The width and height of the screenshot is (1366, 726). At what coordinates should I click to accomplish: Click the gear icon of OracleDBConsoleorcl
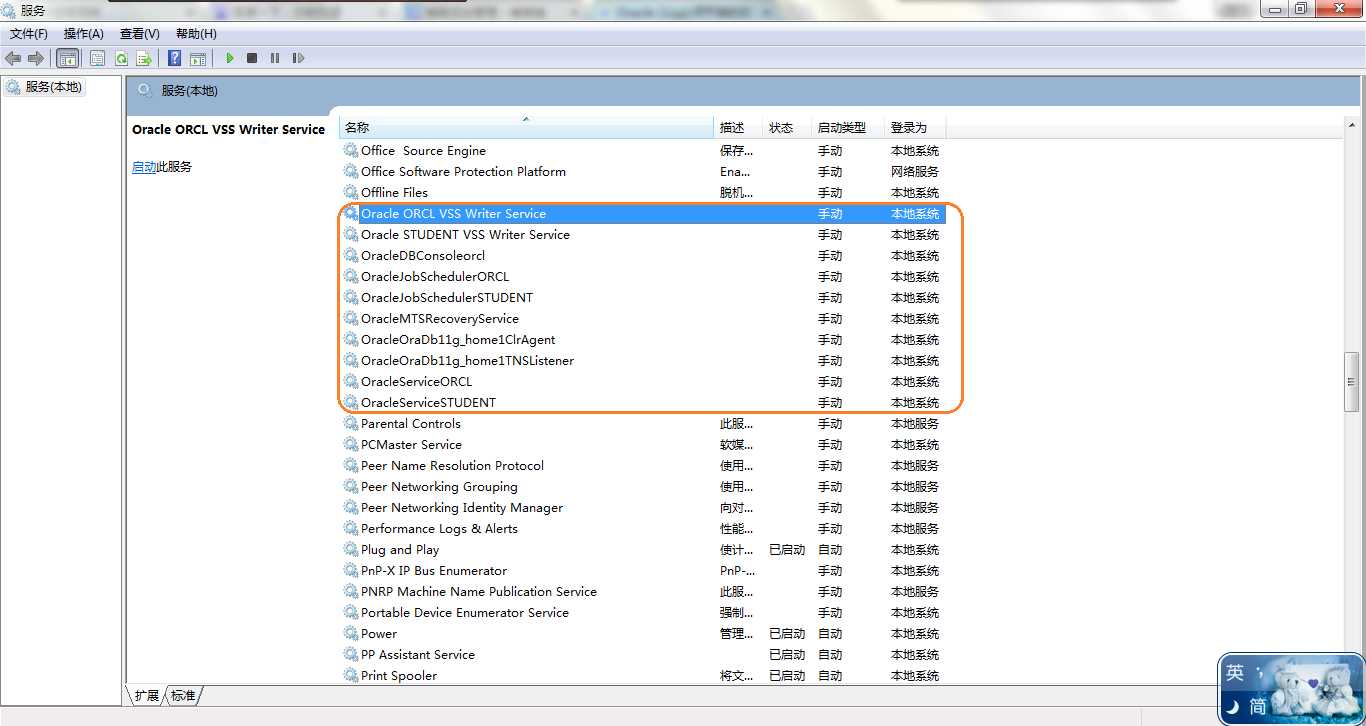point(351,255)
